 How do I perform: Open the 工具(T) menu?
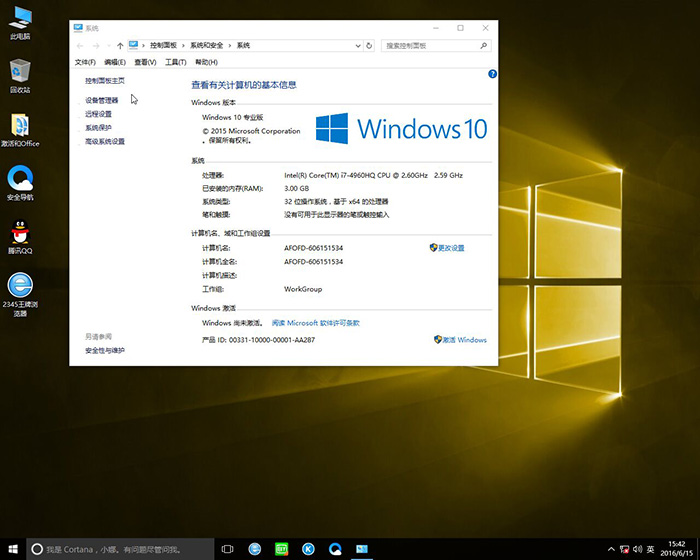coord(175,62)
